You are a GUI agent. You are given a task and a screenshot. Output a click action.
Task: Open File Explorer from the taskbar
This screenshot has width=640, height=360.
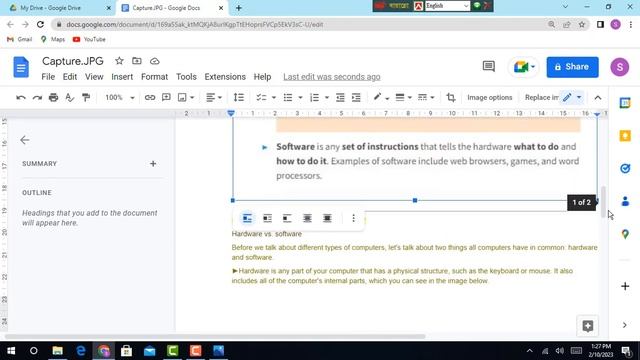pyautogui.click(x=58, y=351)
